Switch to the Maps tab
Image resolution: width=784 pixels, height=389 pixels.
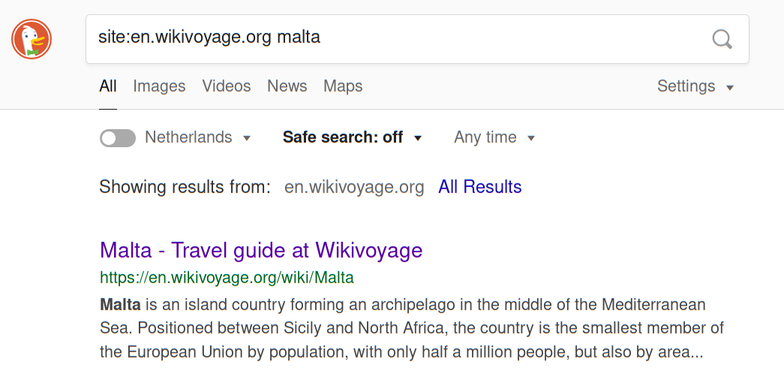(343, 86)
